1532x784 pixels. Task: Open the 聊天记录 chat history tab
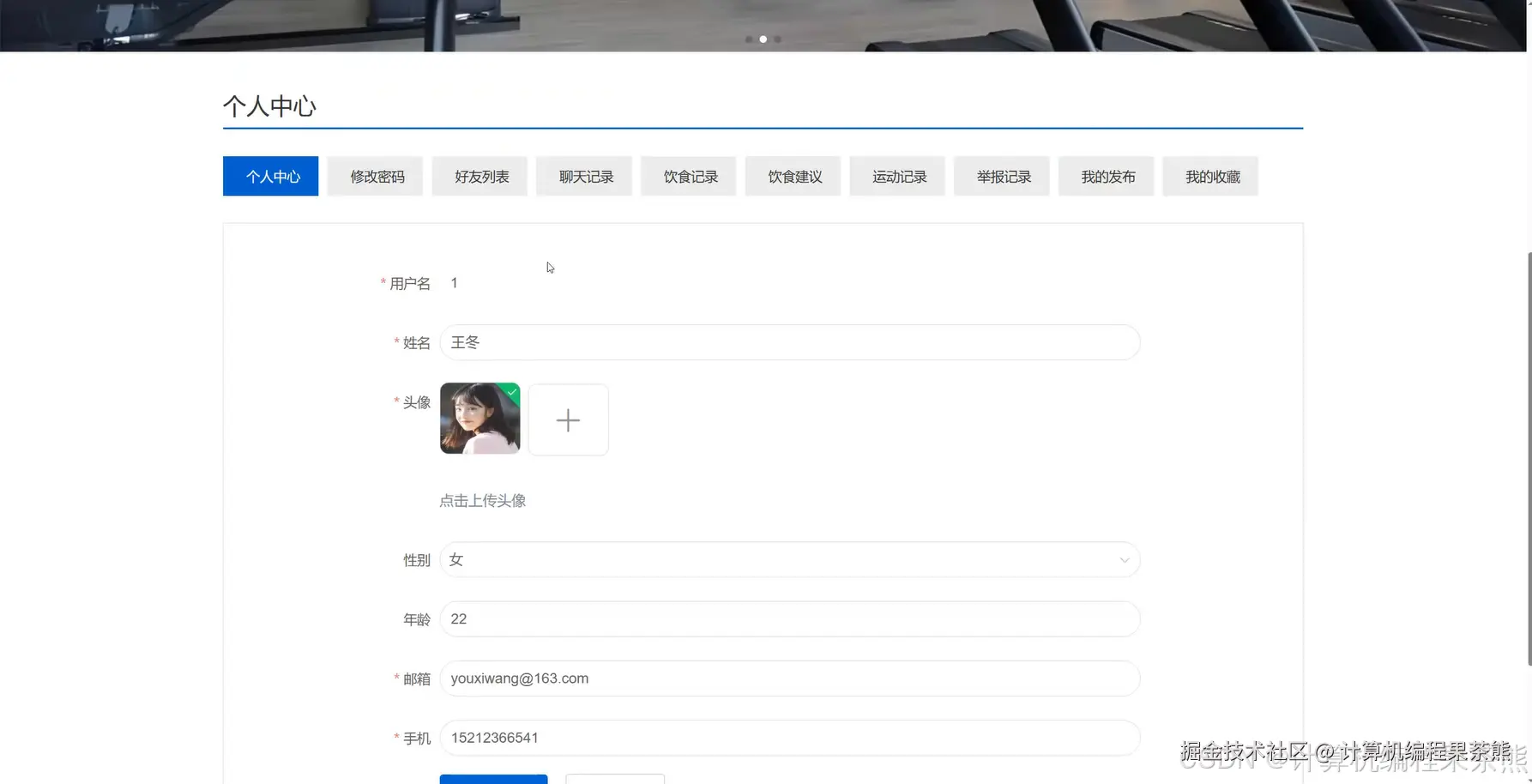tap(584, 176)
